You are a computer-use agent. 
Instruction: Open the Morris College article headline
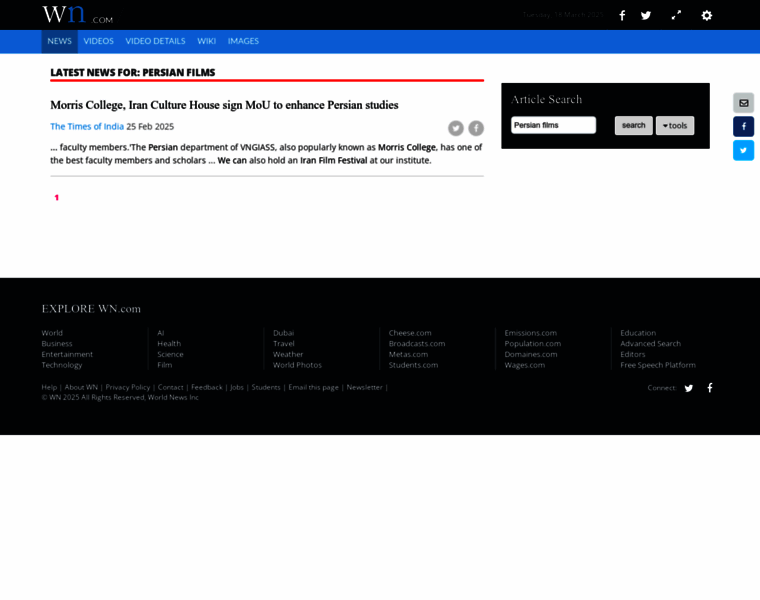click(224, 105)
